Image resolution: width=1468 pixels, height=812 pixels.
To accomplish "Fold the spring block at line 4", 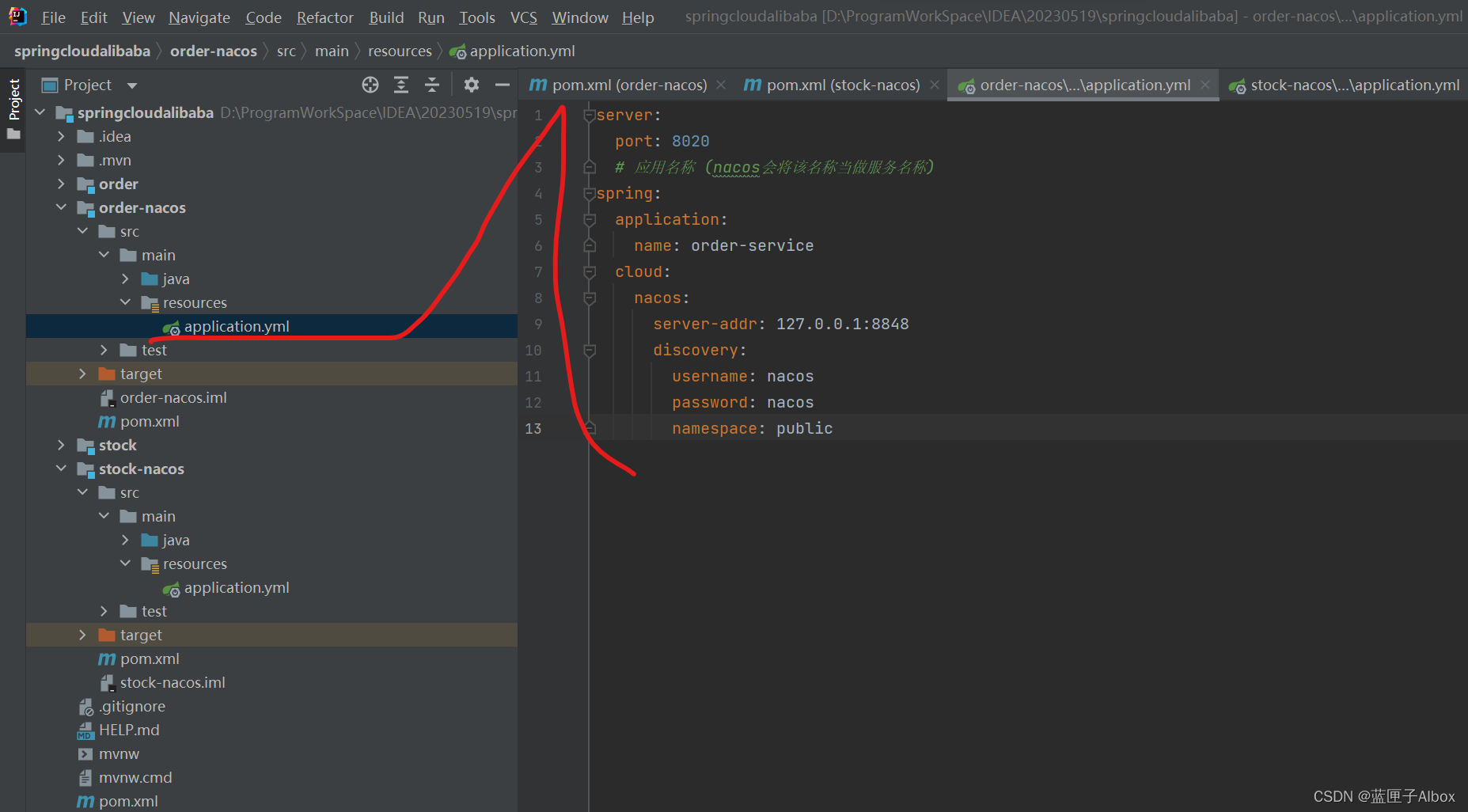I will point(589,193).
